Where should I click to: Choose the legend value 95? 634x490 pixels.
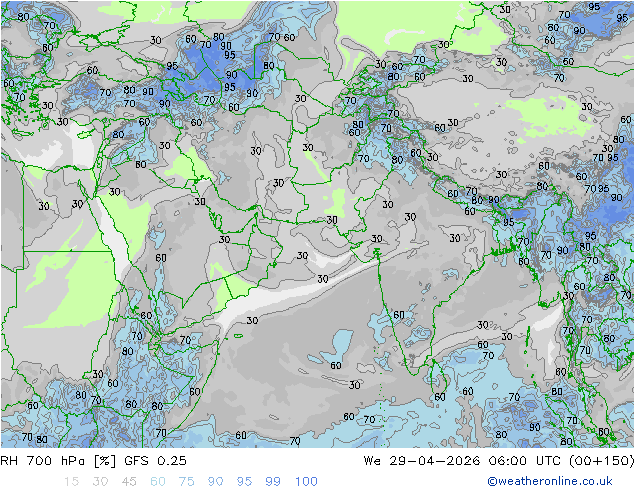tap(244, 481)
